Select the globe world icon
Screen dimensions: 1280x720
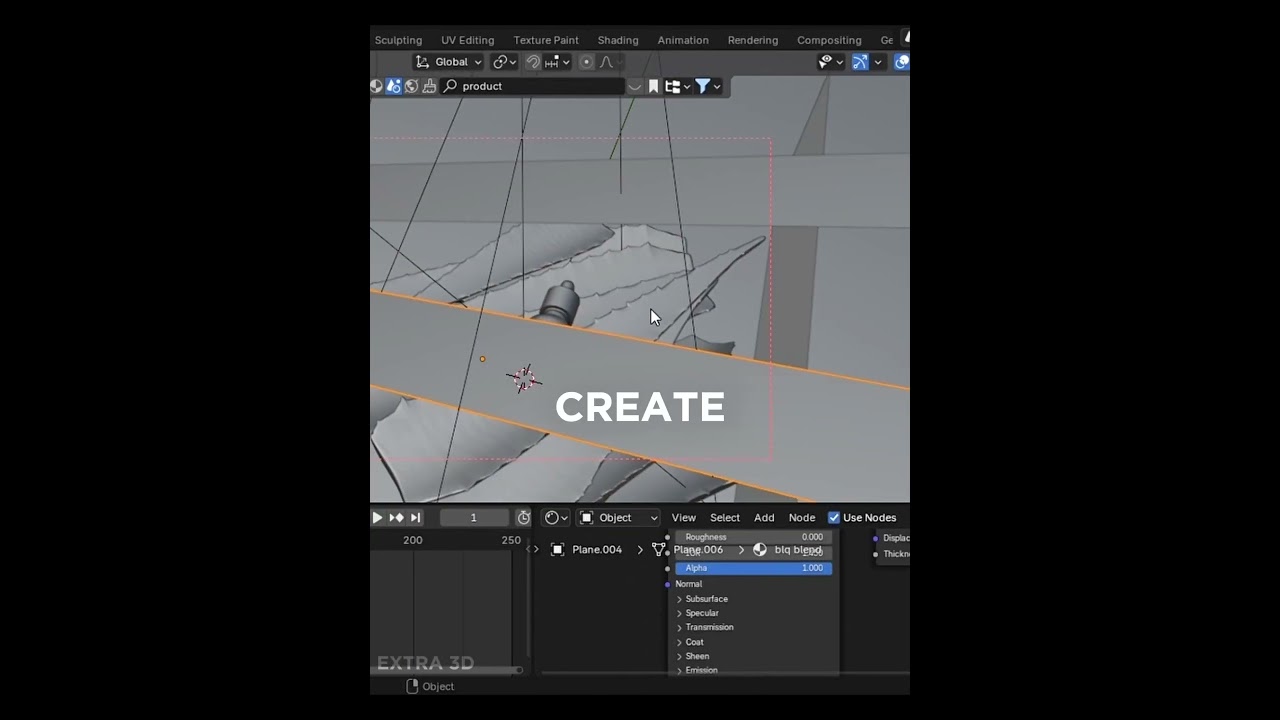pos(411,86)
